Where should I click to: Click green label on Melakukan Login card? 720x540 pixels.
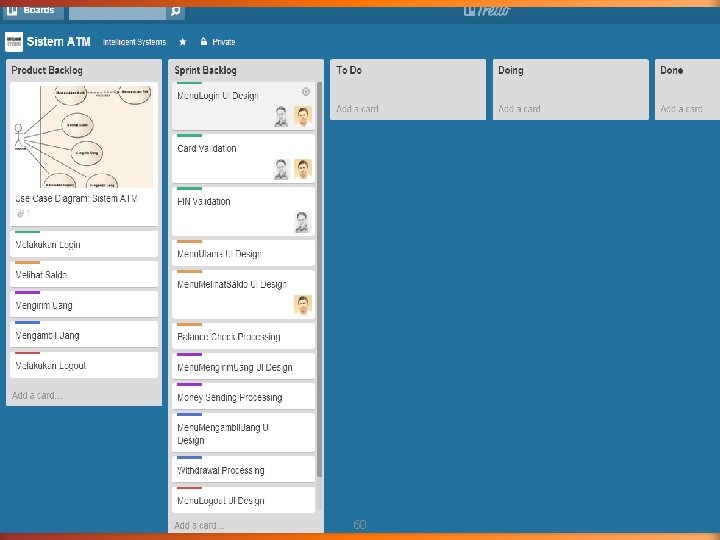click(27, 232)
